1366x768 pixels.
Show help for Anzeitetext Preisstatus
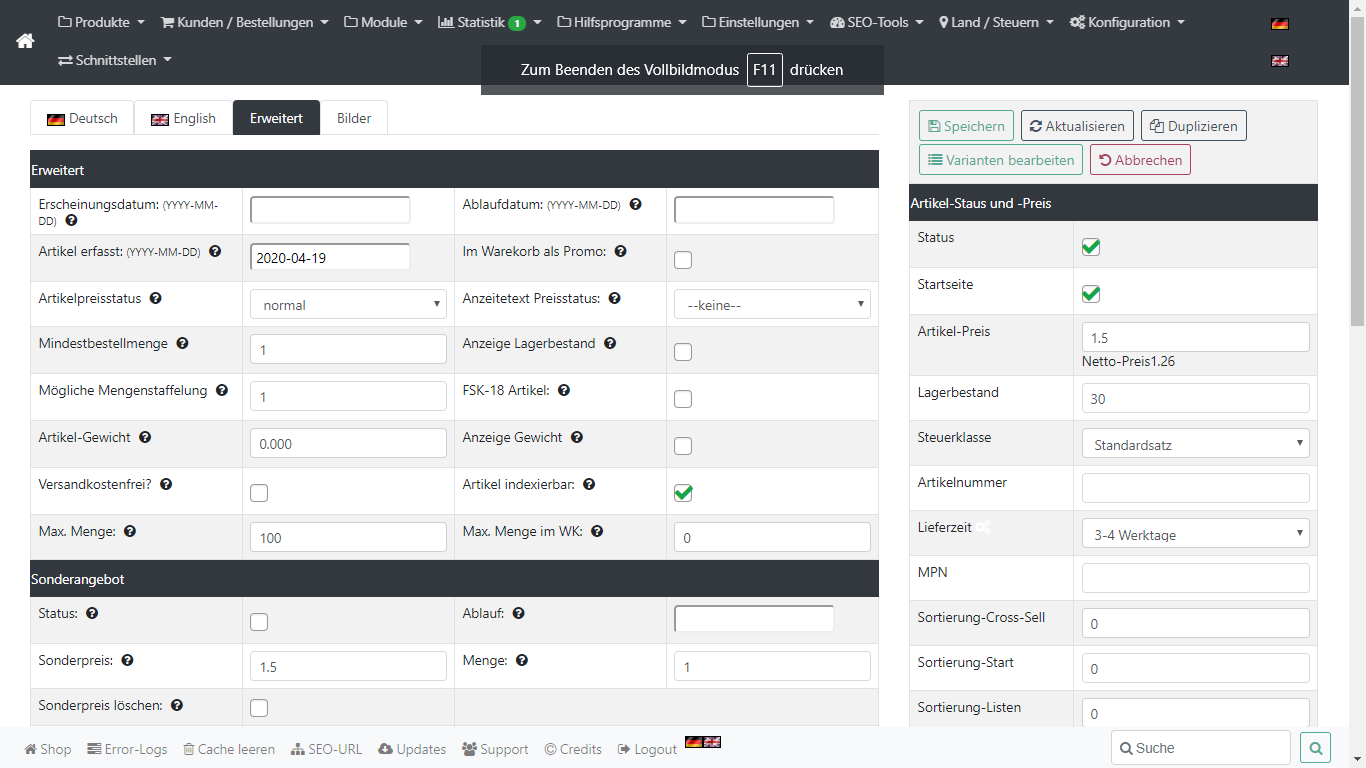click(x=614, y=298)
